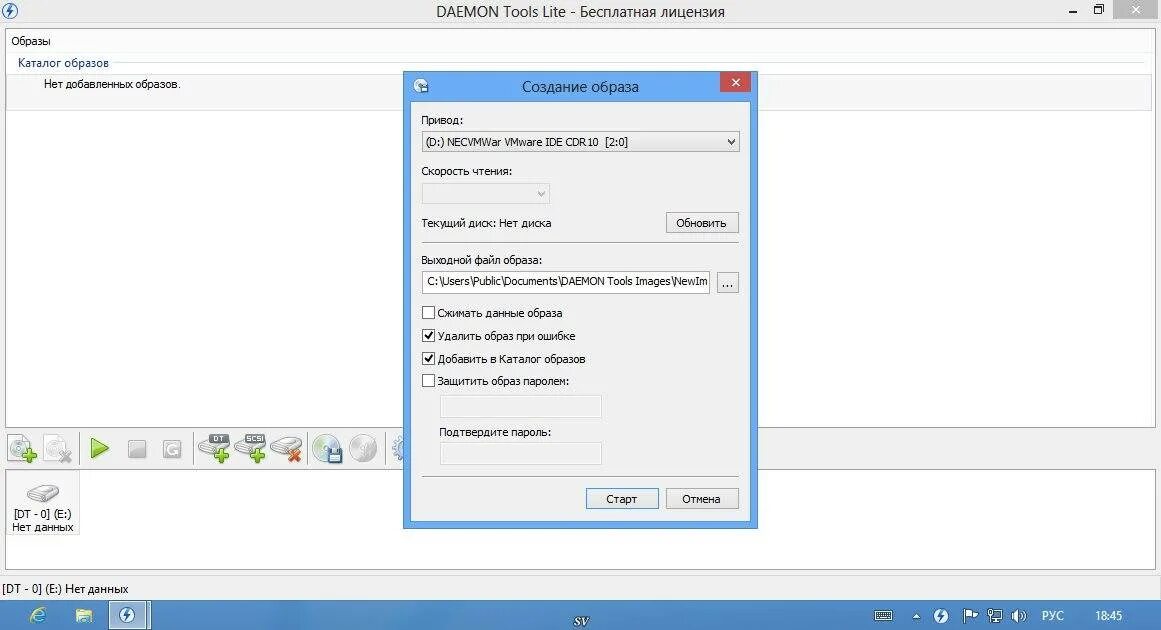Click the Отмена button
Screen dimensions: 1161x630
point(701,499)
